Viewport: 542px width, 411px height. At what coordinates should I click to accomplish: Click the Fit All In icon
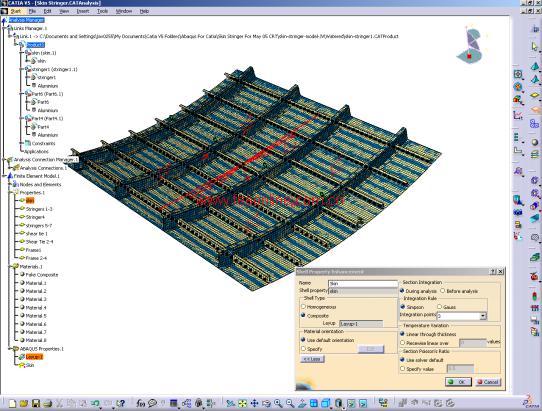coord(242,403)
